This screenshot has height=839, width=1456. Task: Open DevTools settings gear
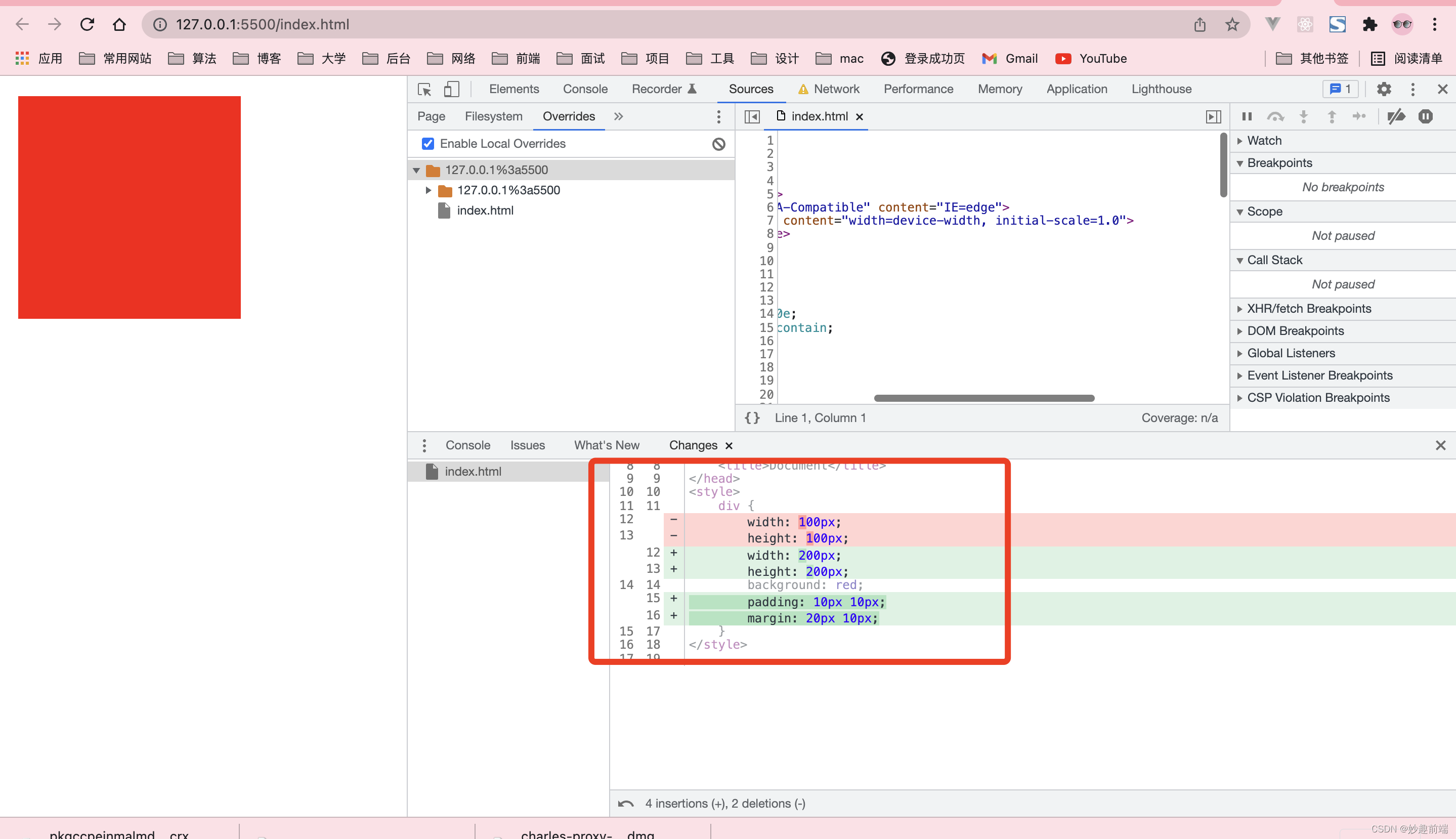pyautogui.click(x=1384, y=90)
